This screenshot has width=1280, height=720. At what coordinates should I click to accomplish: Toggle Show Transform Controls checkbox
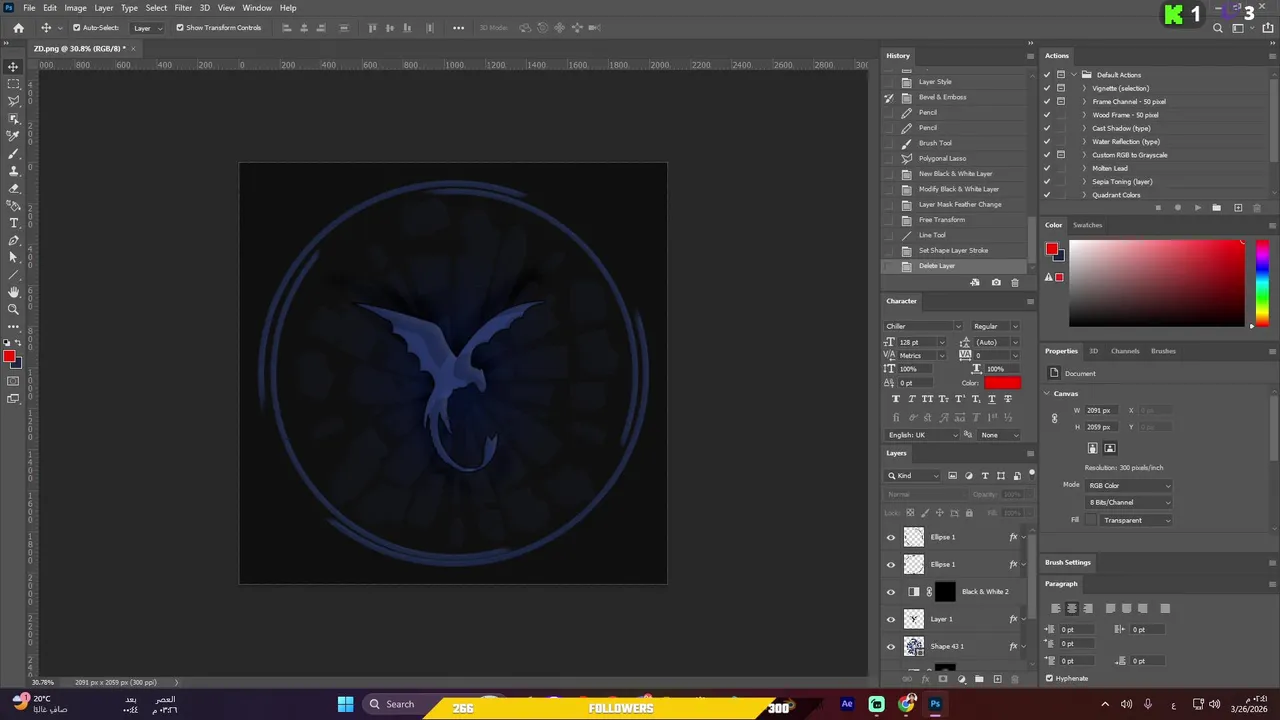(x=180, y=28)
